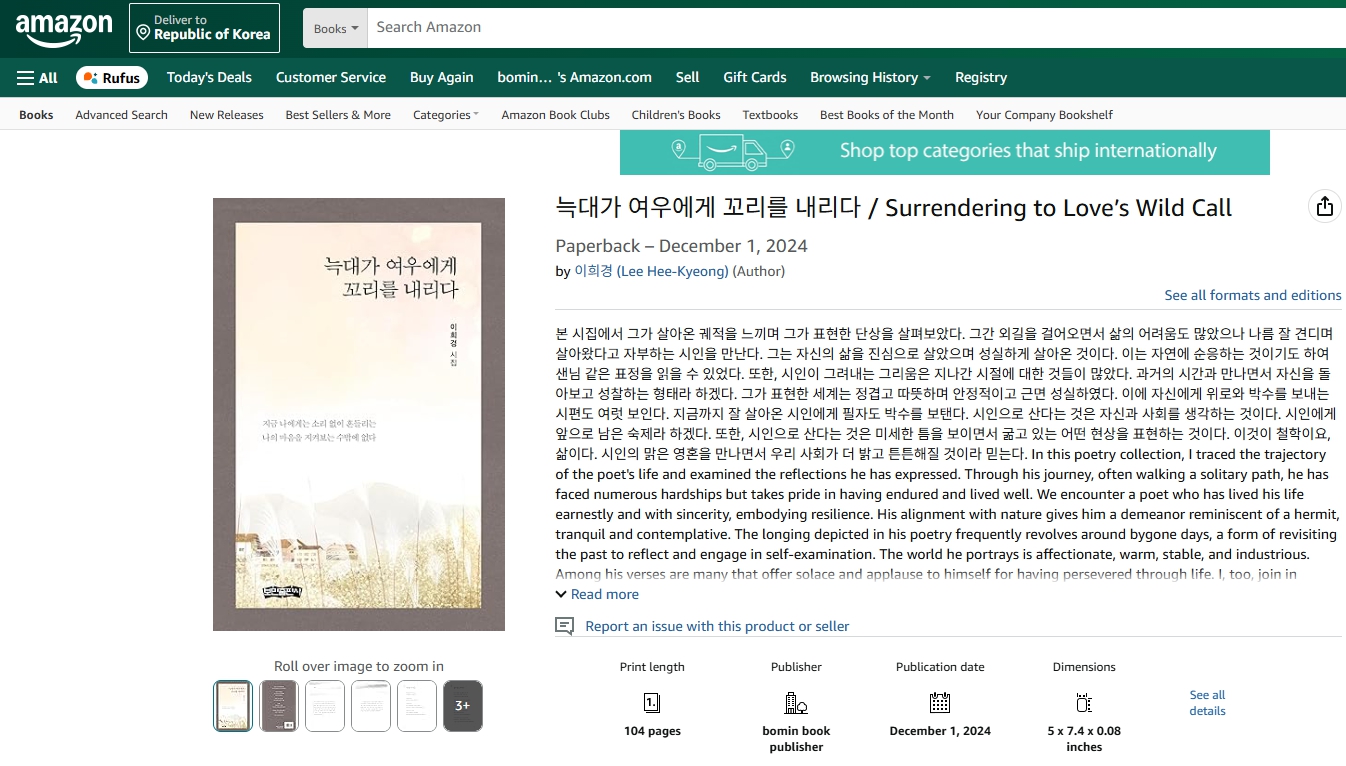This screenshot has height=766, width=1346.
Task: Click Paperback – December 1, 2024 text
Action: (x=681, y=246)
